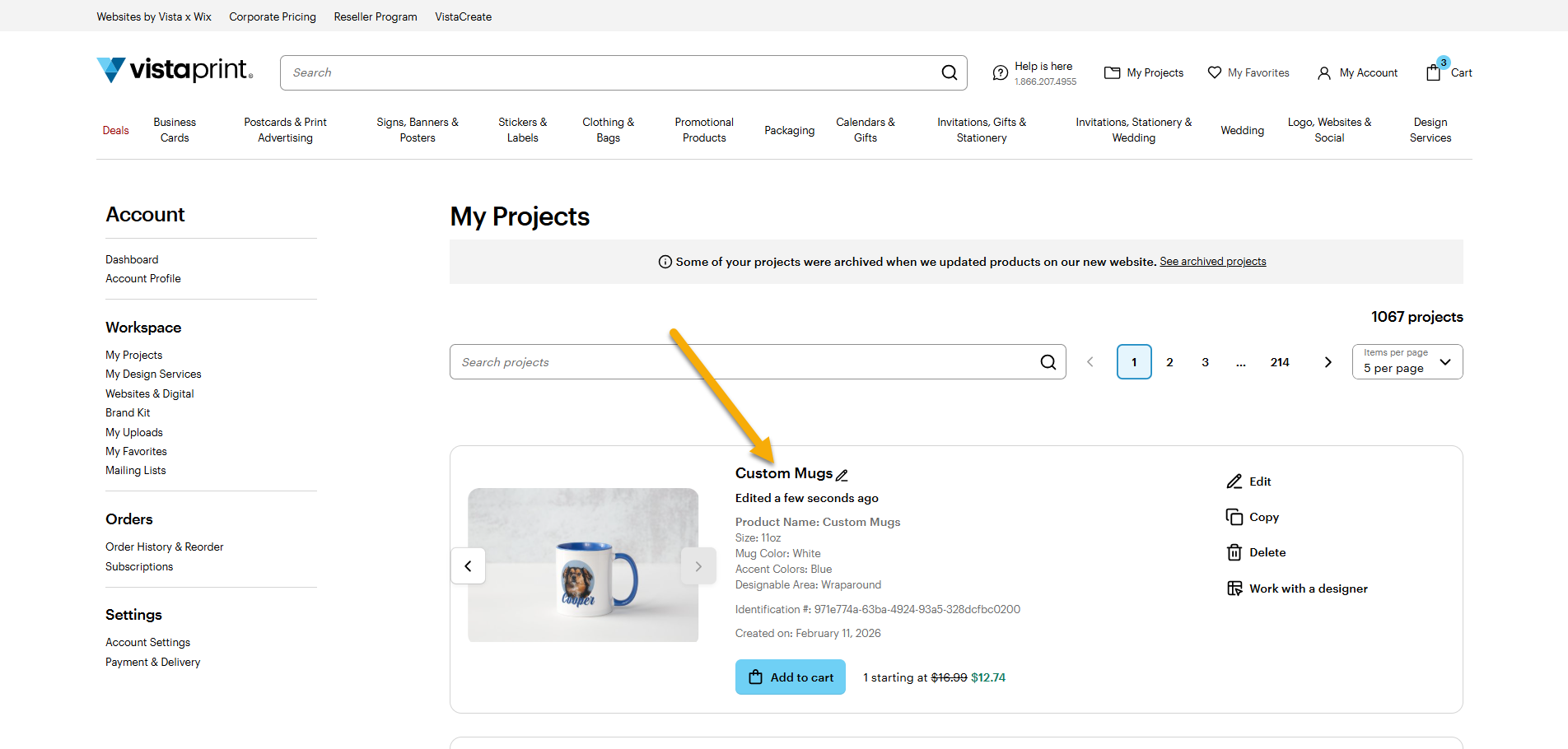Image resolution: width=1568 pixels, height=749 pixels.
Task: Click Add to cart button
Action: coord(791,677)
